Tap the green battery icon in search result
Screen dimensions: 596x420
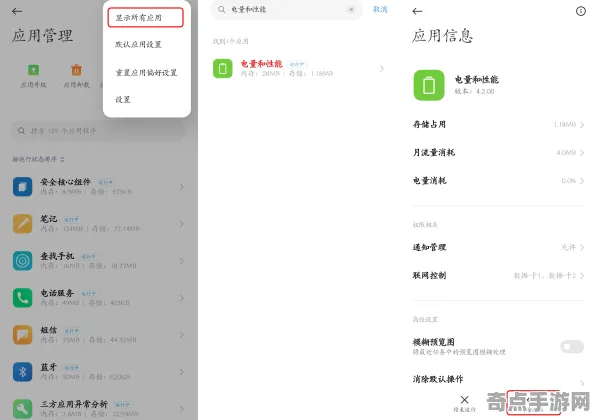click(x=223, y=68)
